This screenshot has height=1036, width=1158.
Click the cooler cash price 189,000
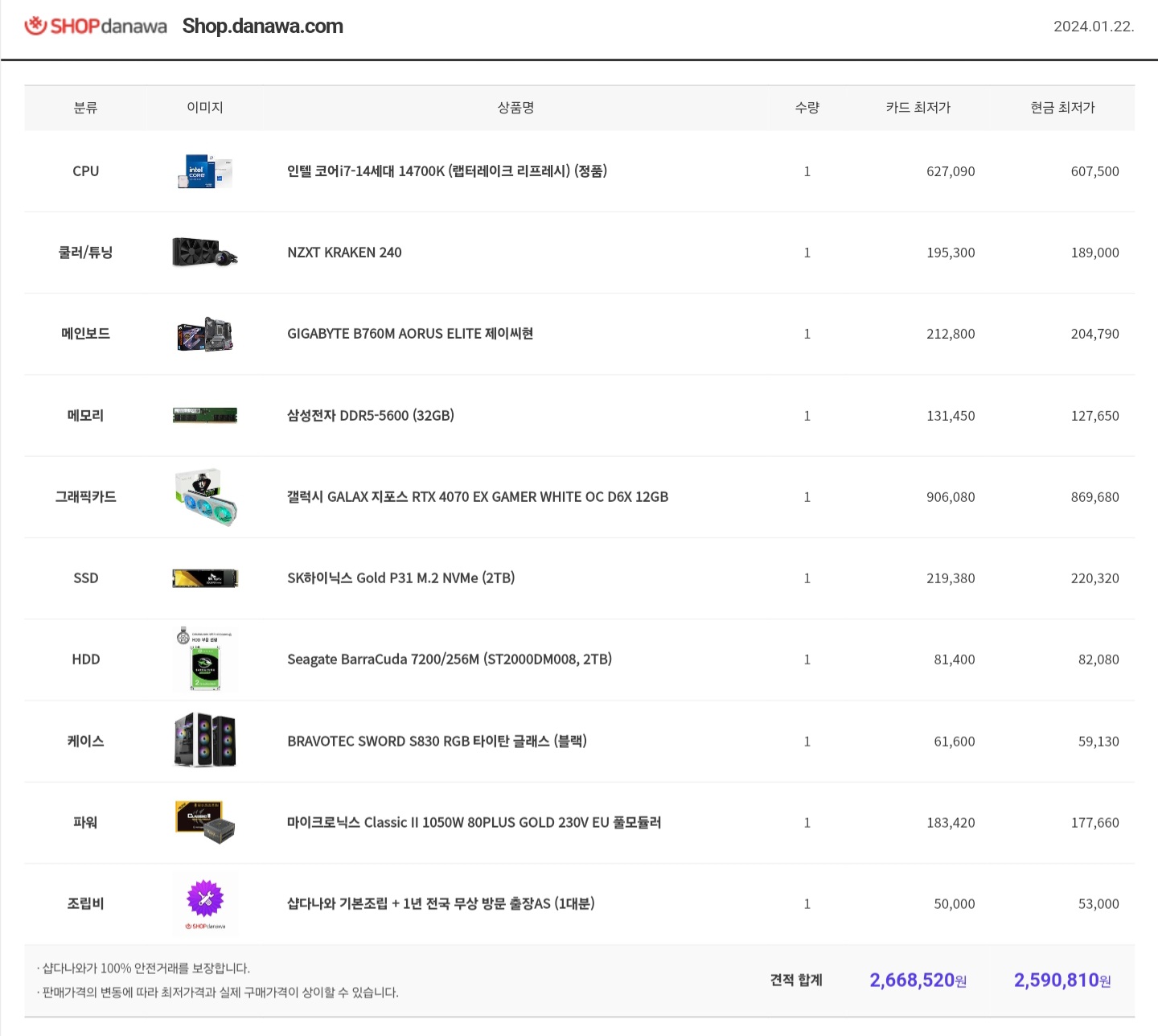tap(1094, 253)
